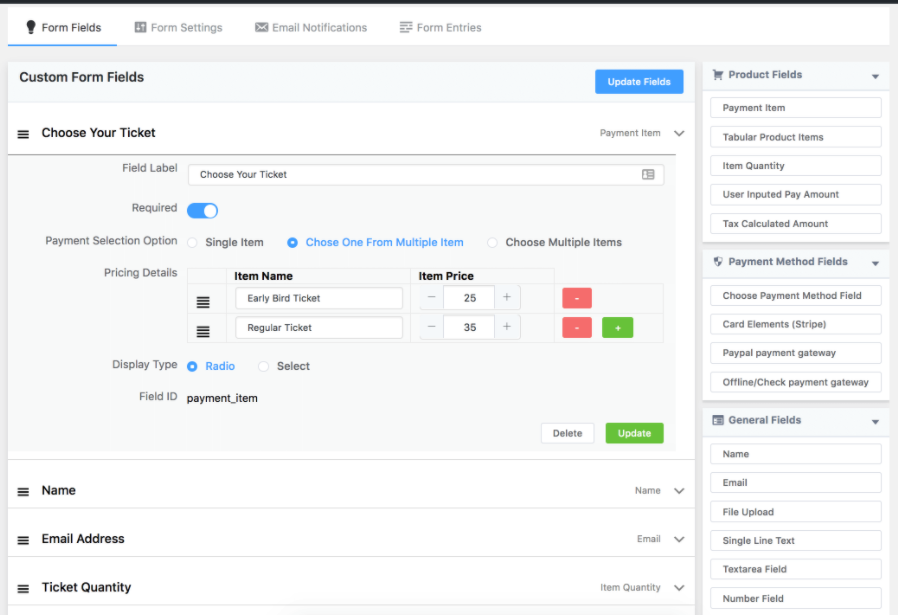Add Choose Payment Method Field
Image resolution: width=898 pixels, height=615 pixels.
795,295
